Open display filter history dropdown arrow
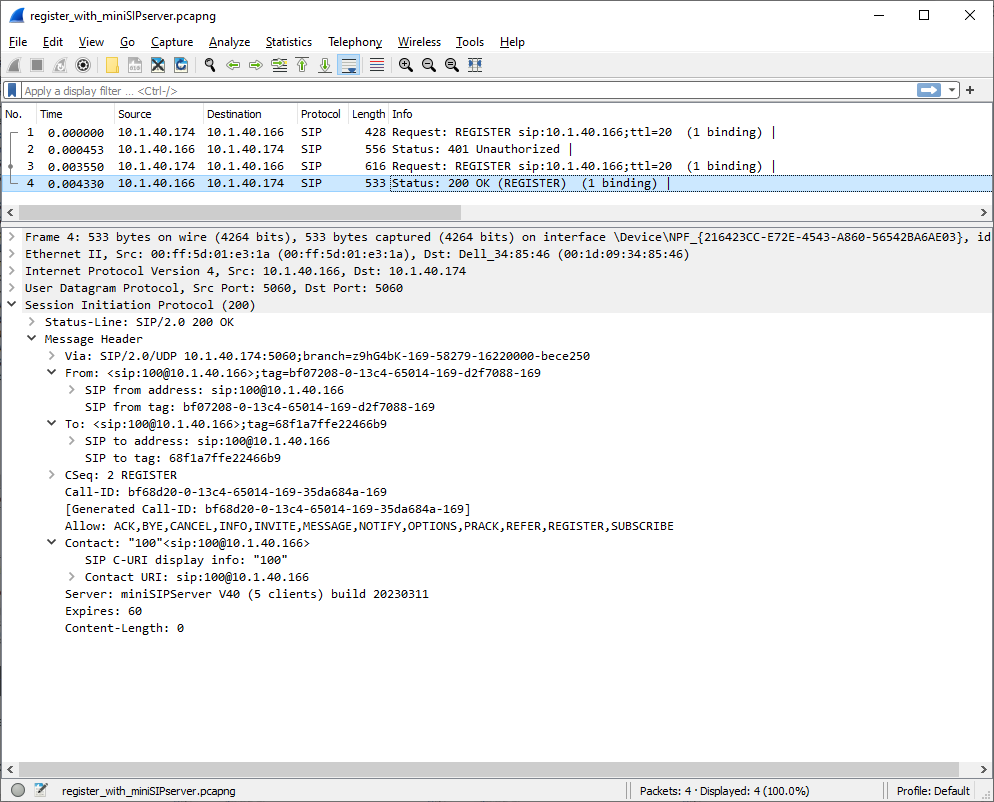 [952, 91]
